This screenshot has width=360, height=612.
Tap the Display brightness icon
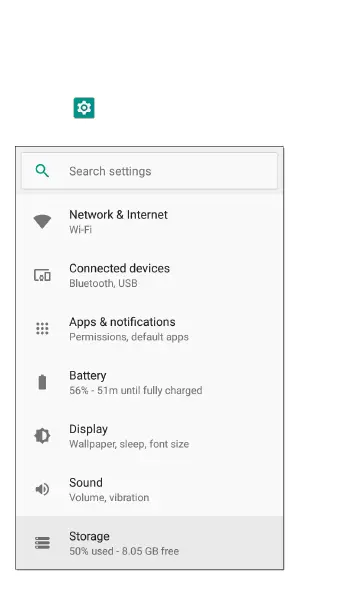click(x=42, y=436)
